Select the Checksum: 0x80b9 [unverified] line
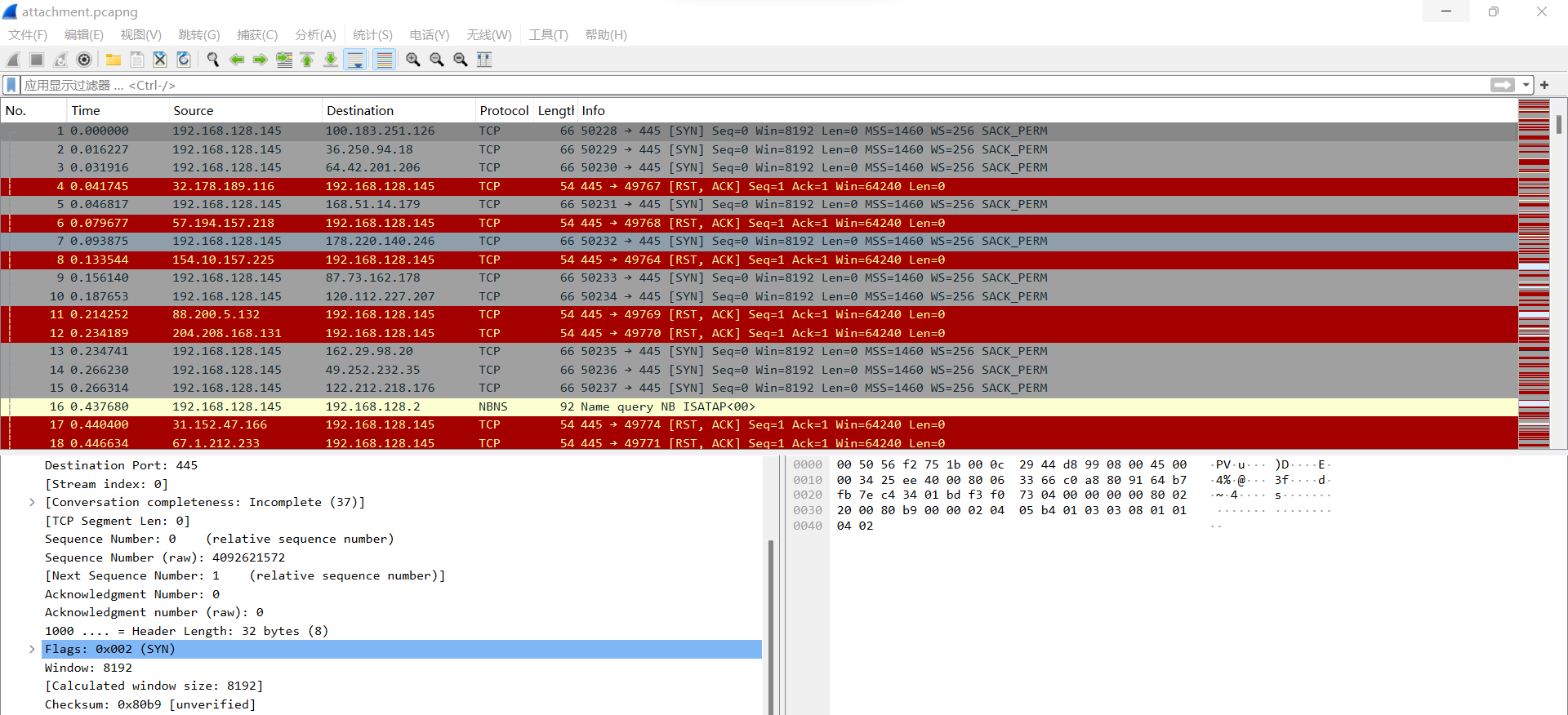 (149, 704)
